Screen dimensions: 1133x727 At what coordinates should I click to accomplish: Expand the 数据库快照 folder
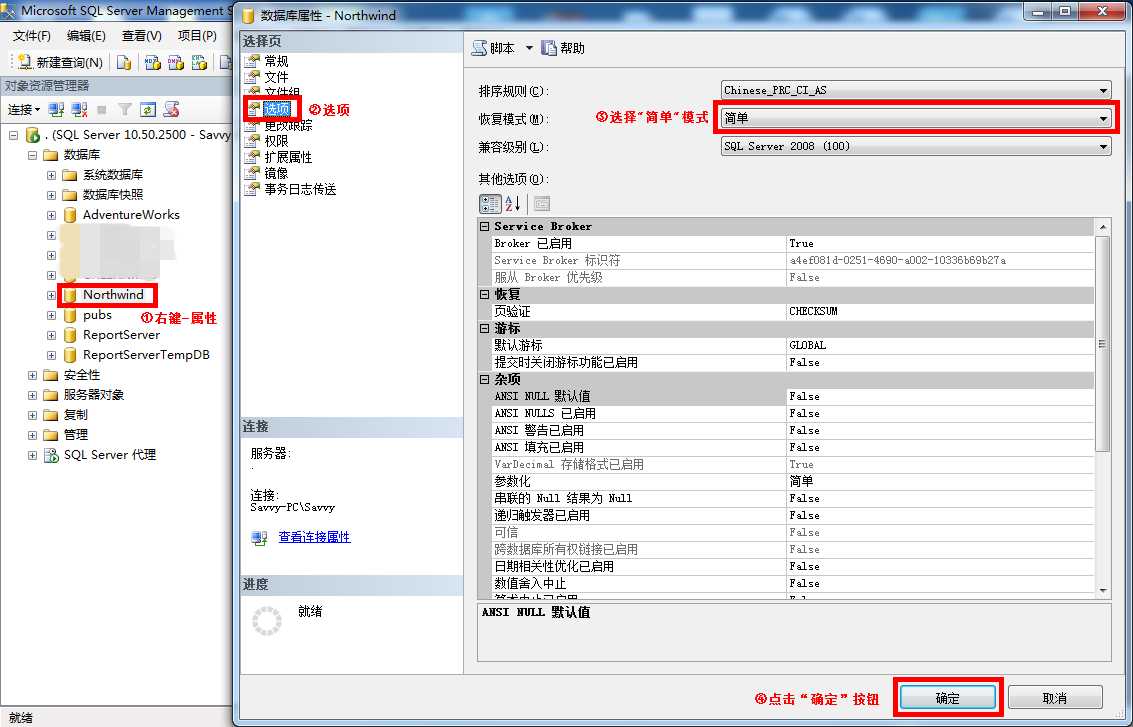point(51,195)
